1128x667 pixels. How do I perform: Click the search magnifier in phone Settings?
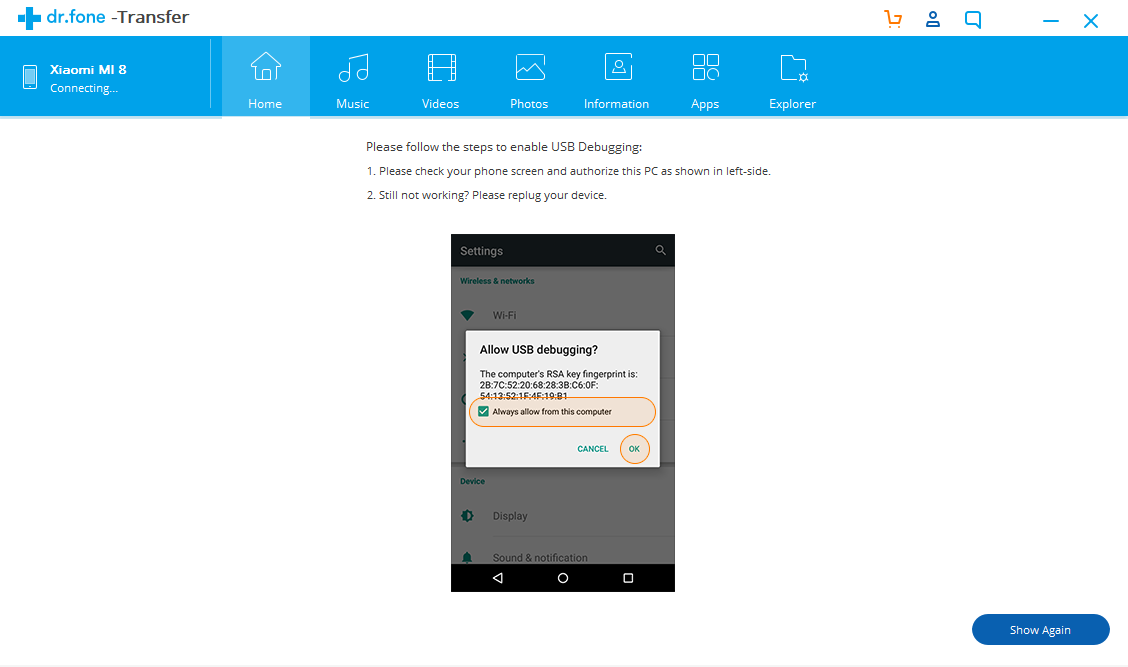point(660,250)
